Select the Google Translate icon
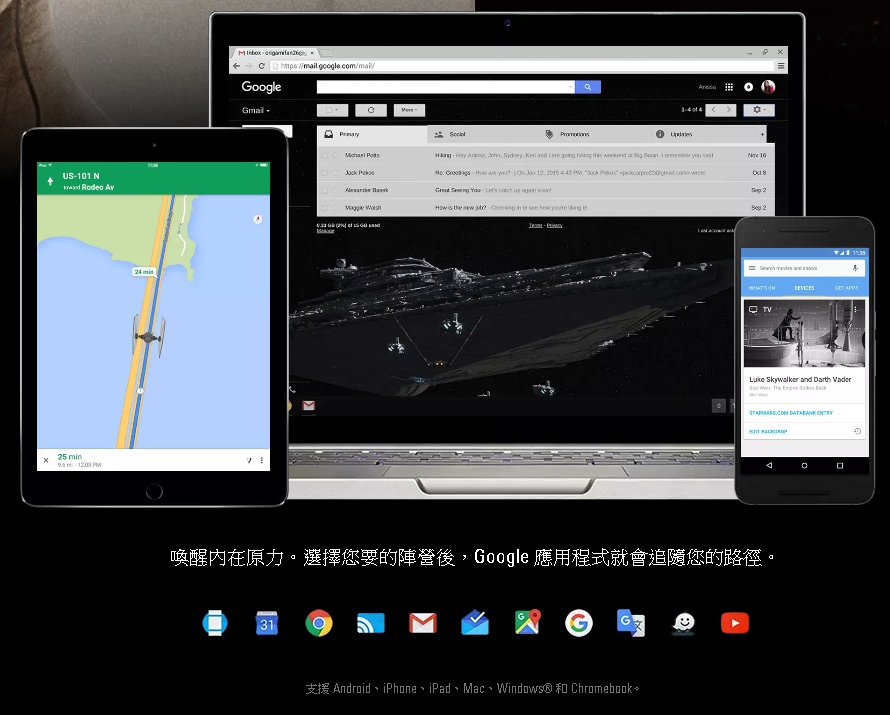This screenshot has width=890, height=715. 631,623
